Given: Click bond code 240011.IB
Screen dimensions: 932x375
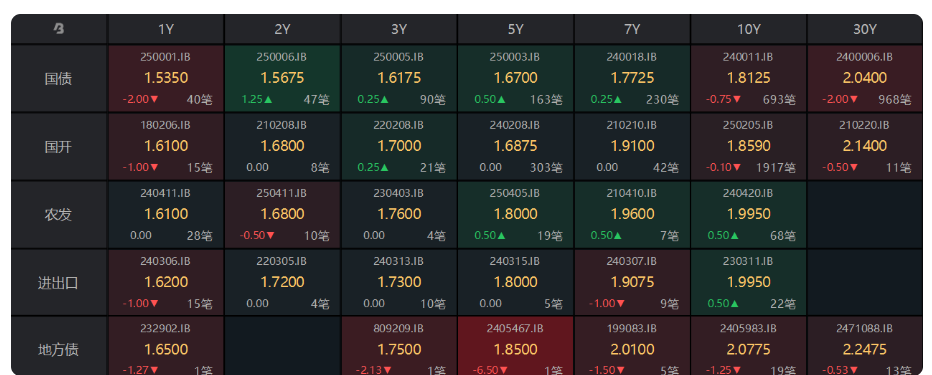Looking at the screenshot, I should coord(748,57).
